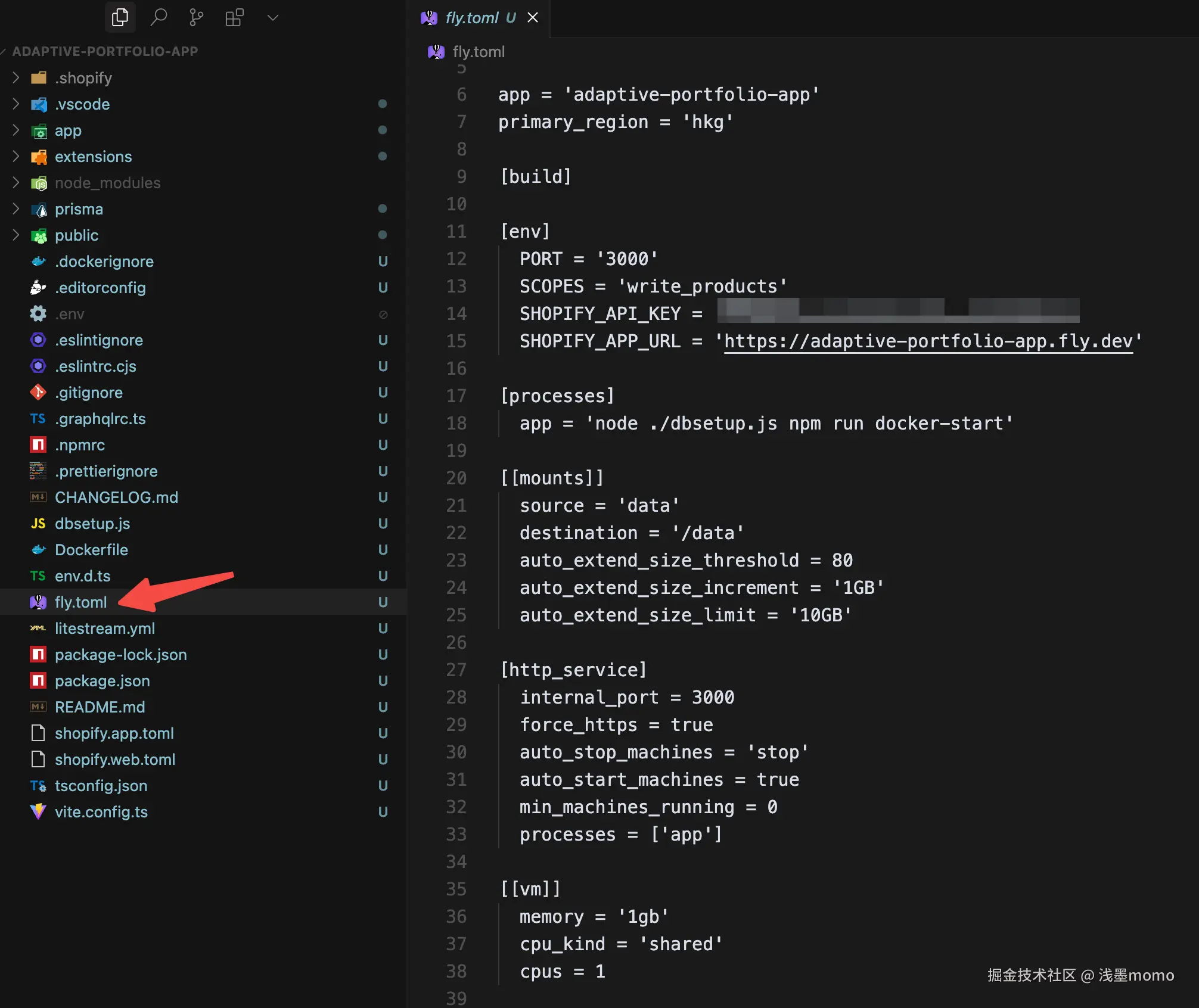Open the Source Control view icon
Screen dimensions: 1199x1008
click(x=196, y=17)
